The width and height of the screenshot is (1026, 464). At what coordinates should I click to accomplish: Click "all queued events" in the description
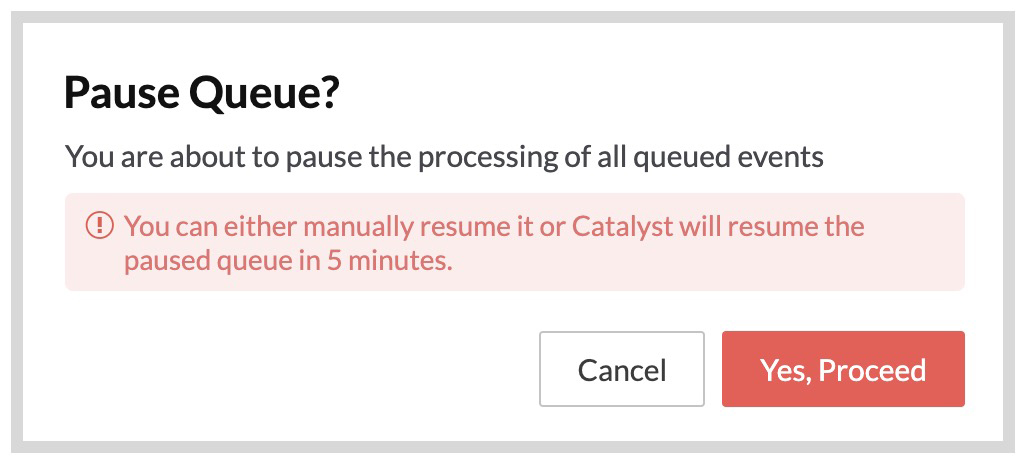(x=718, y=157)
